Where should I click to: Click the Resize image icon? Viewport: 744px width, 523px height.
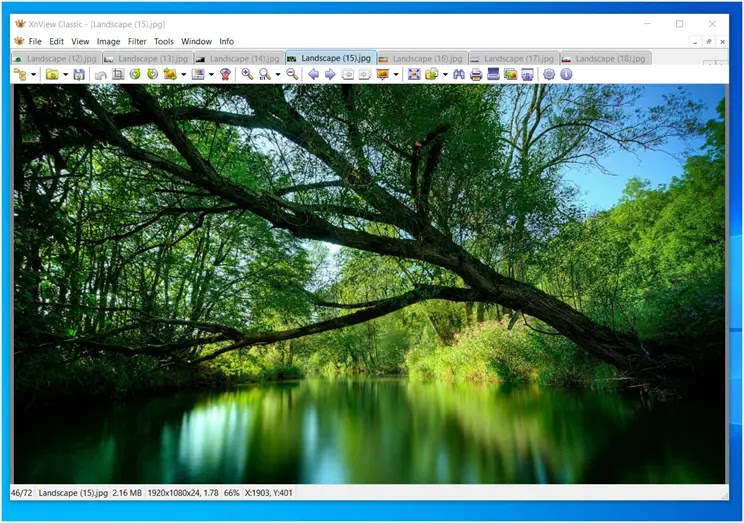[x=170, y=75]
